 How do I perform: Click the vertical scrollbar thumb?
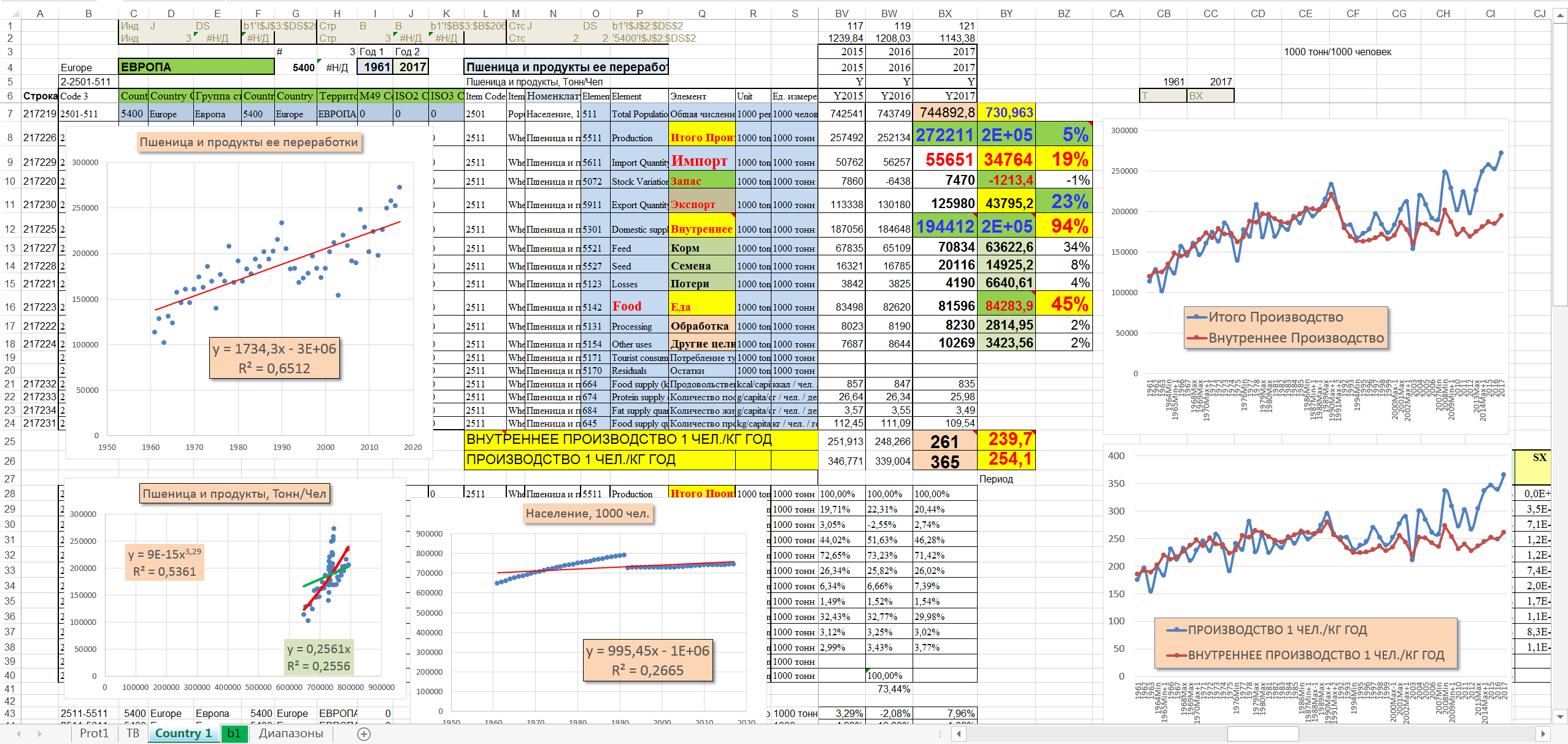click(1559, 166)
